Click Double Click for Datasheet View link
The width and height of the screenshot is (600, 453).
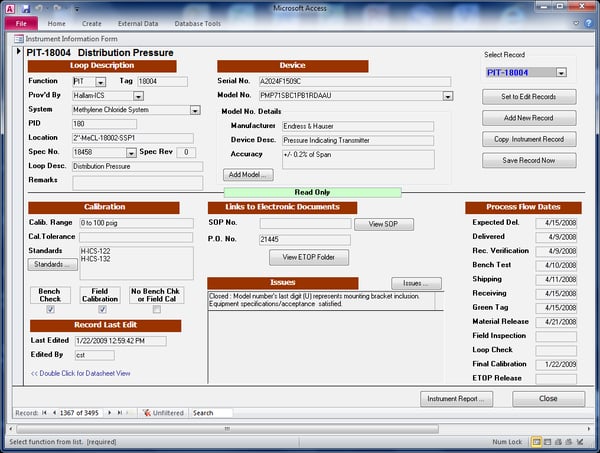pyautogui.click(x=80, y=373)
